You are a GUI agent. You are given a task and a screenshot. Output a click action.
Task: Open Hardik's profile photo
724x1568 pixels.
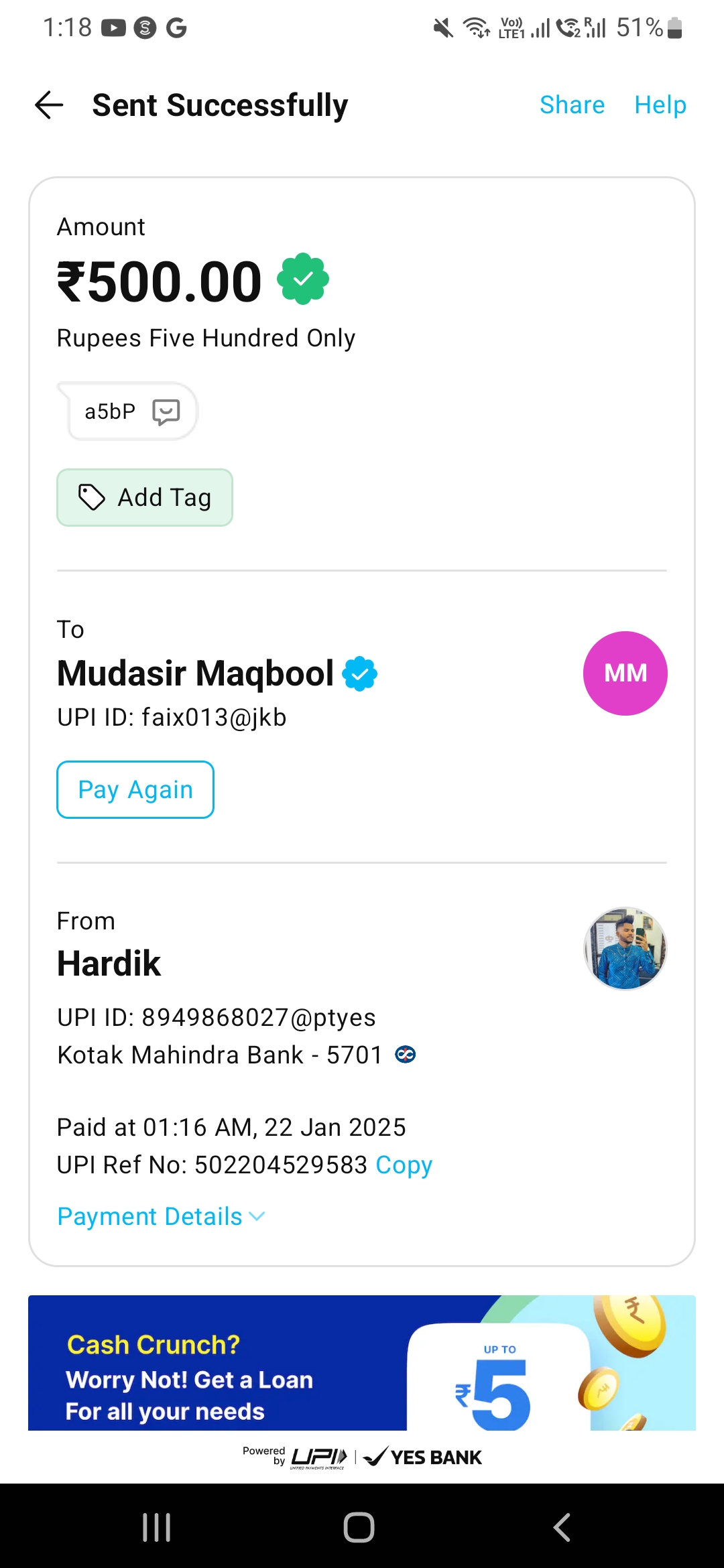pos(625,949)
